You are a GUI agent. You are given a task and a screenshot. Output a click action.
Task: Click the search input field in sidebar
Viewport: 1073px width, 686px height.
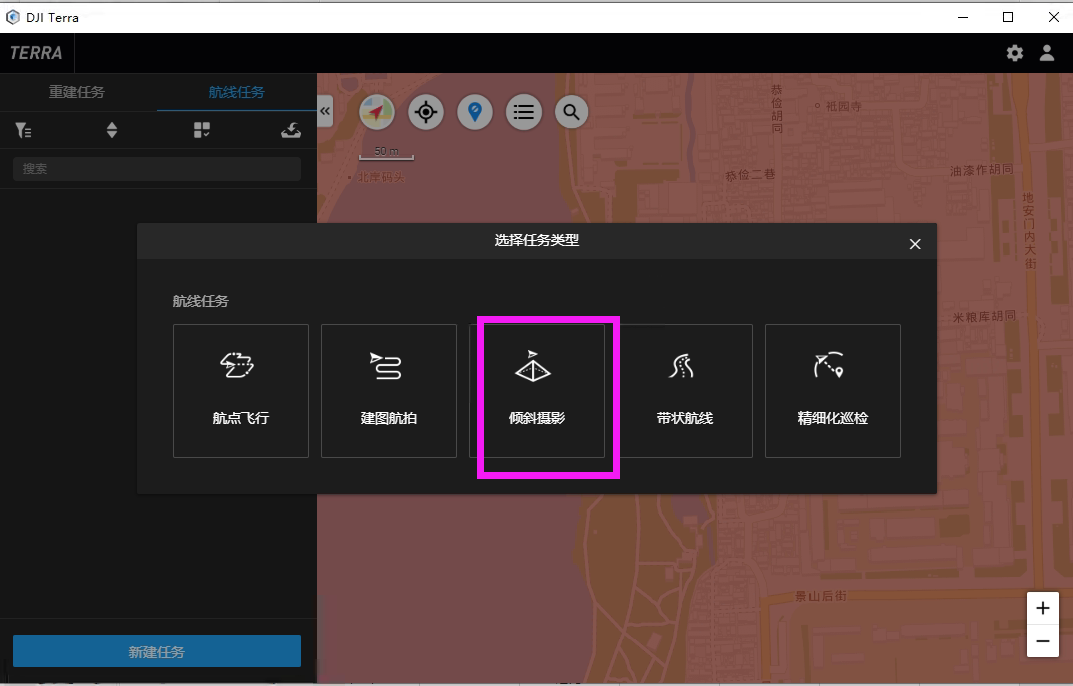(x=155, y=168)
